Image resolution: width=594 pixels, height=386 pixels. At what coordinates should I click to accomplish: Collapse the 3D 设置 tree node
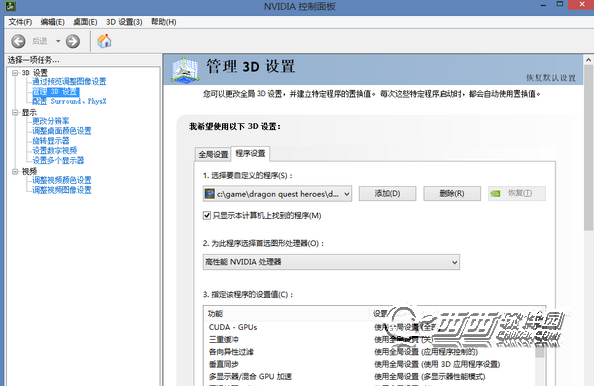coord(15,73)
